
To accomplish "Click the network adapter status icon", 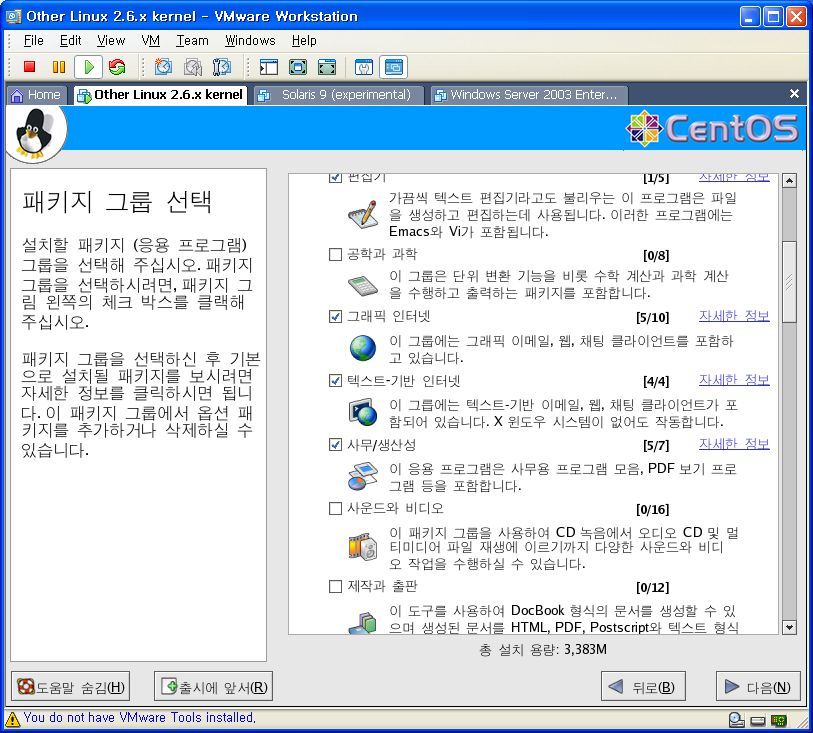I will pyautogui.click(x=777, y=719).
